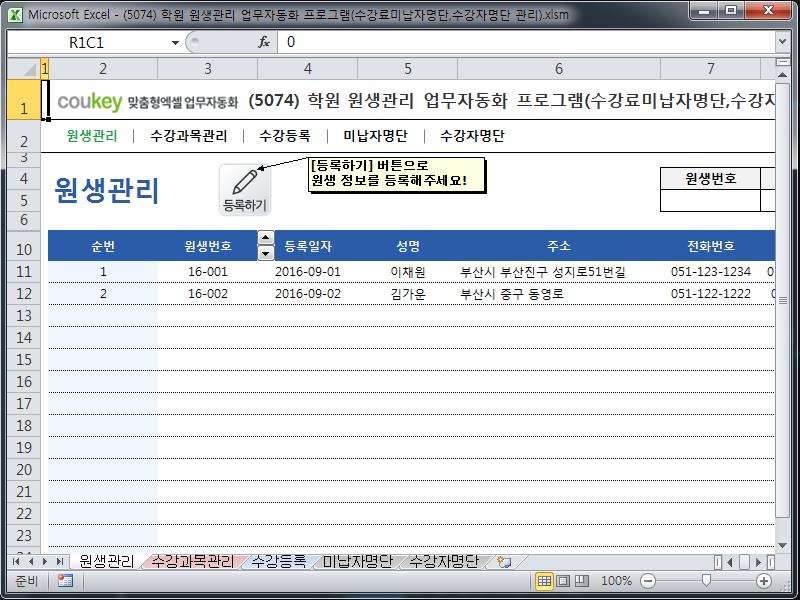Click the 전화번호 column header
Viewport: 800px width, 600px height.
711,246
